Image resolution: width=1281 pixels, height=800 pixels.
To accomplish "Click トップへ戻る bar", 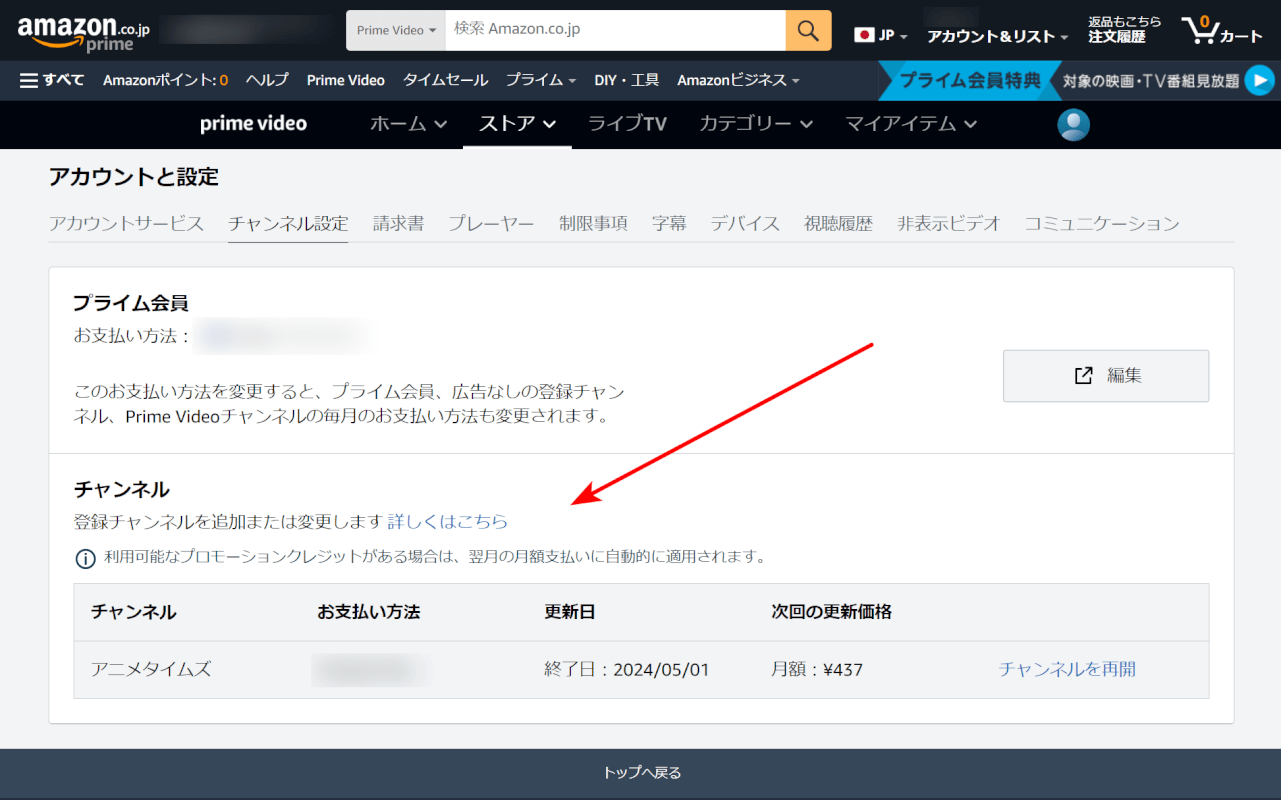I will pos(640,773).
